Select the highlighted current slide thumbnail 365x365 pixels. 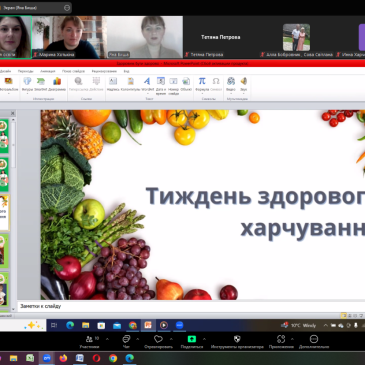4,213
